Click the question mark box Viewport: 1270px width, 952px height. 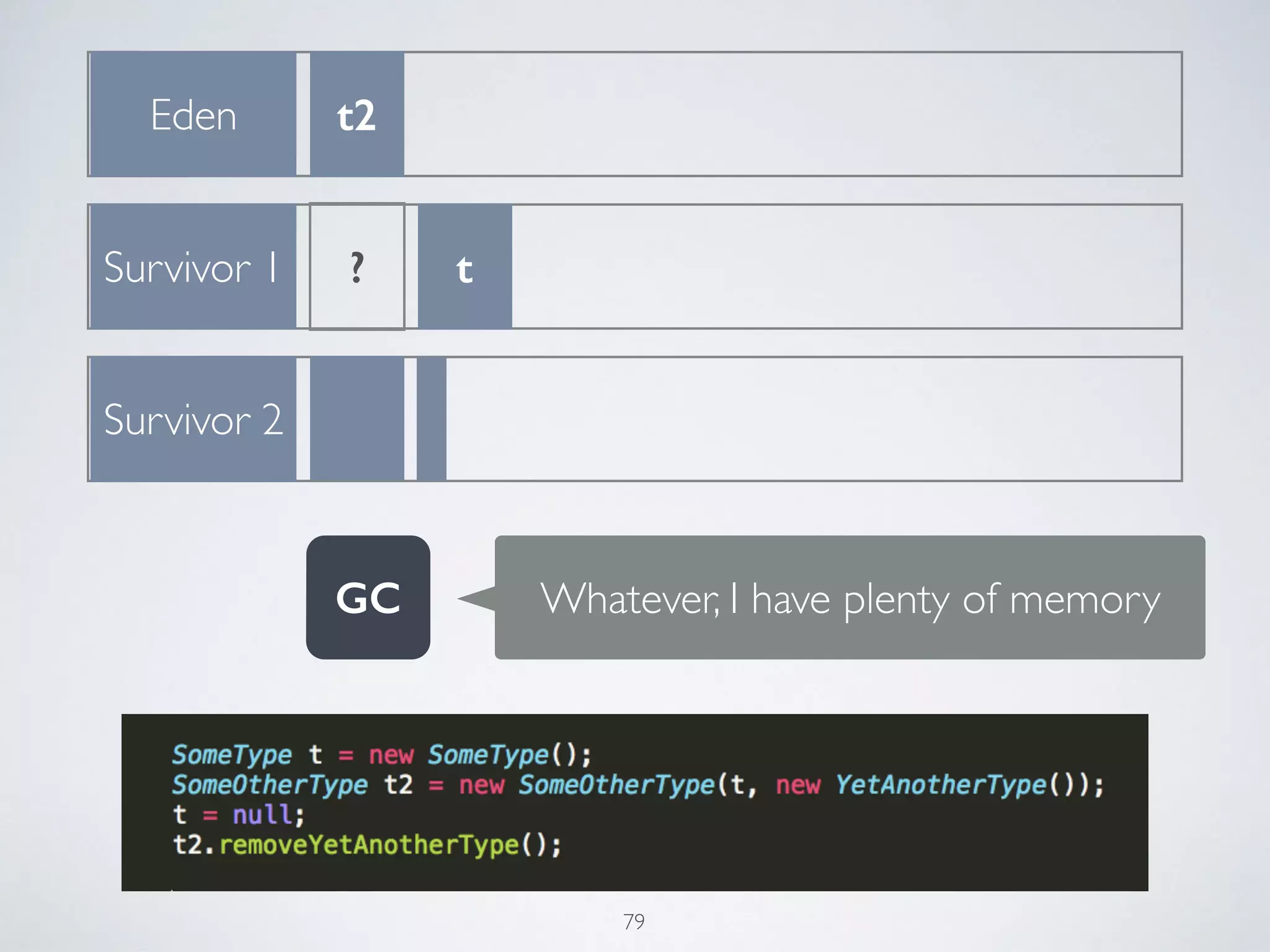(x=357, y=267)
